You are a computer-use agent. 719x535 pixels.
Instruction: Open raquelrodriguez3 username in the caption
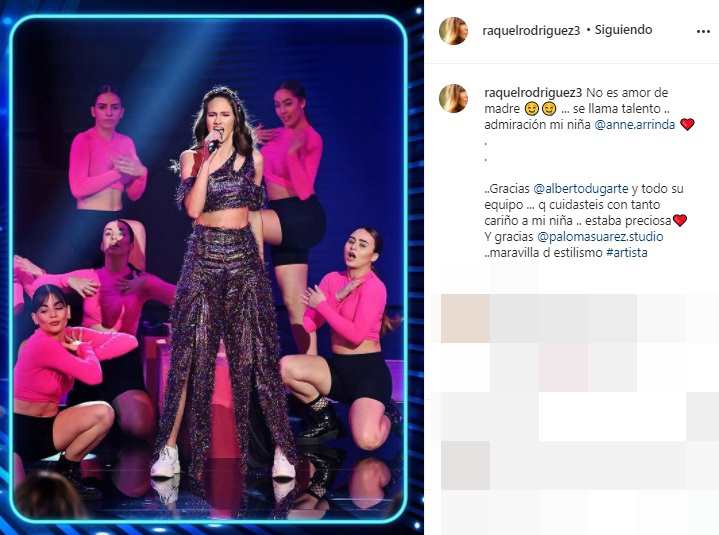click(533, 93)
